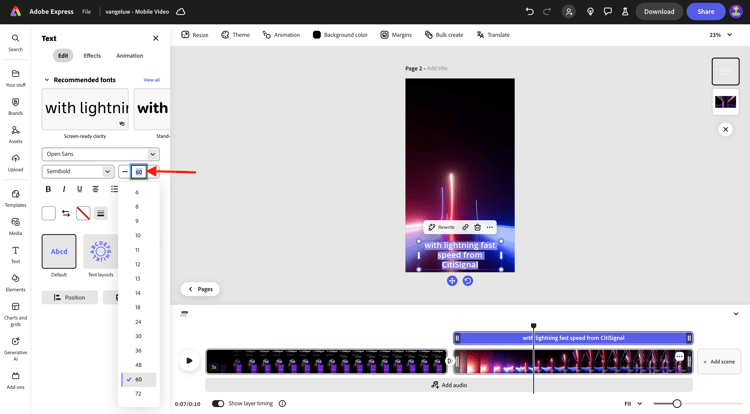Select the second page thumbnail

(x=725, y=101)
